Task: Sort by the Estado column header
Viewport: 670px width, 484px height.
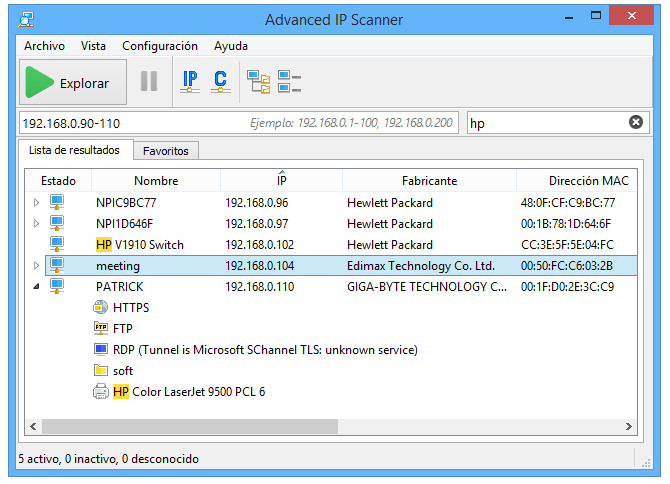Action: [58, 181]
